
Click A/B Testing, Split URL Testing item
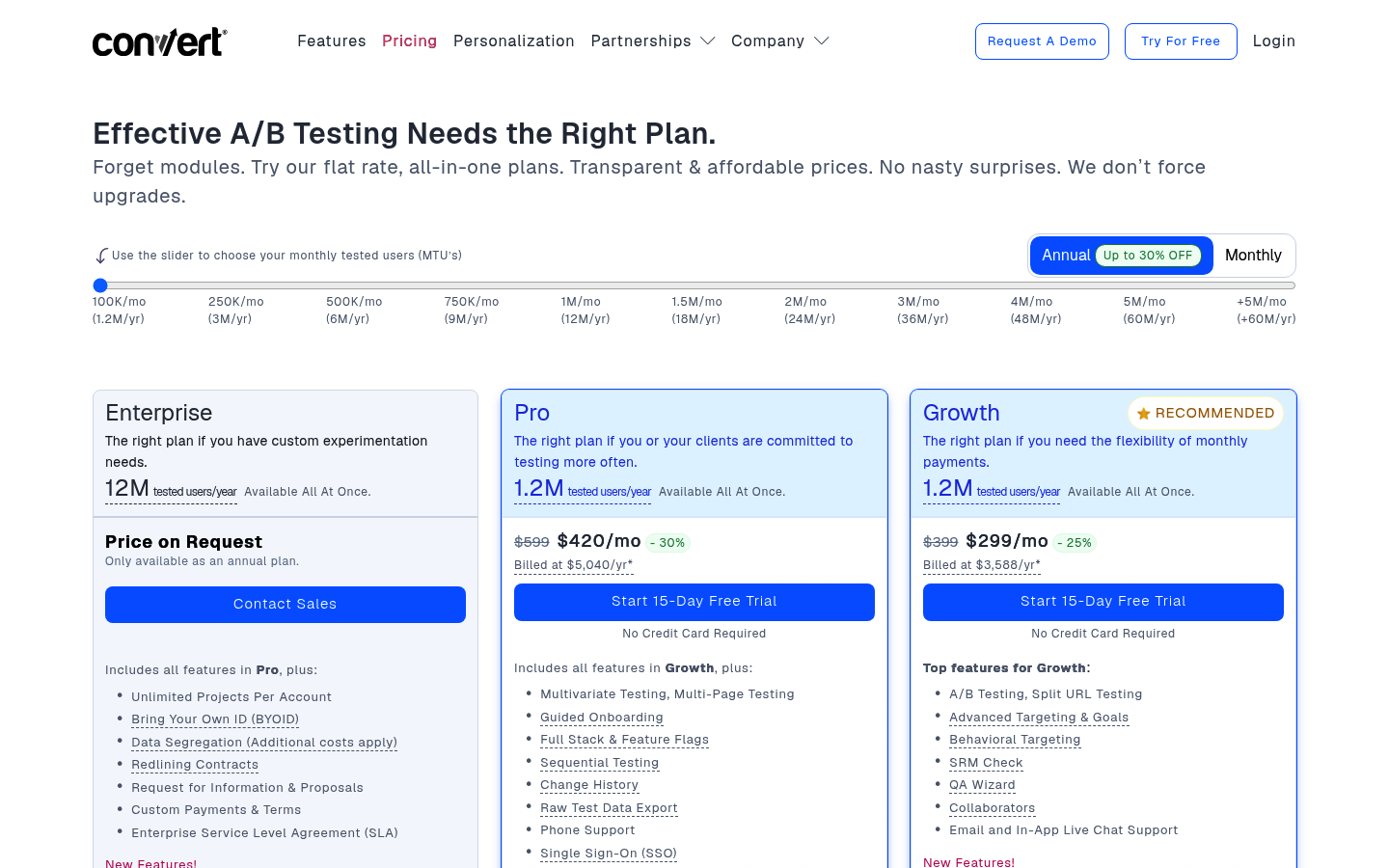[1046, 694]
